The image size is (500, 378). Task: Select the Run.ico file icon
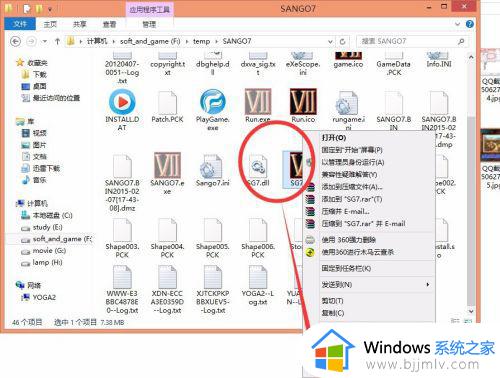tap(303, 101)
